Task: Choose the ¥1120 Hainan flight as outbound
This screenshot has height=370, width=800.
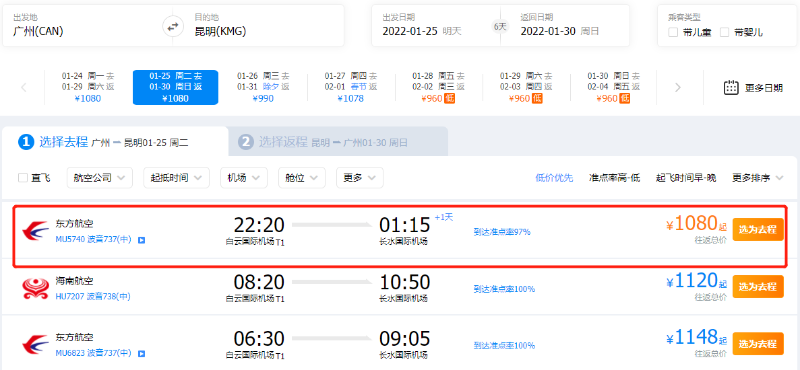Action: (x=758, y=286)
